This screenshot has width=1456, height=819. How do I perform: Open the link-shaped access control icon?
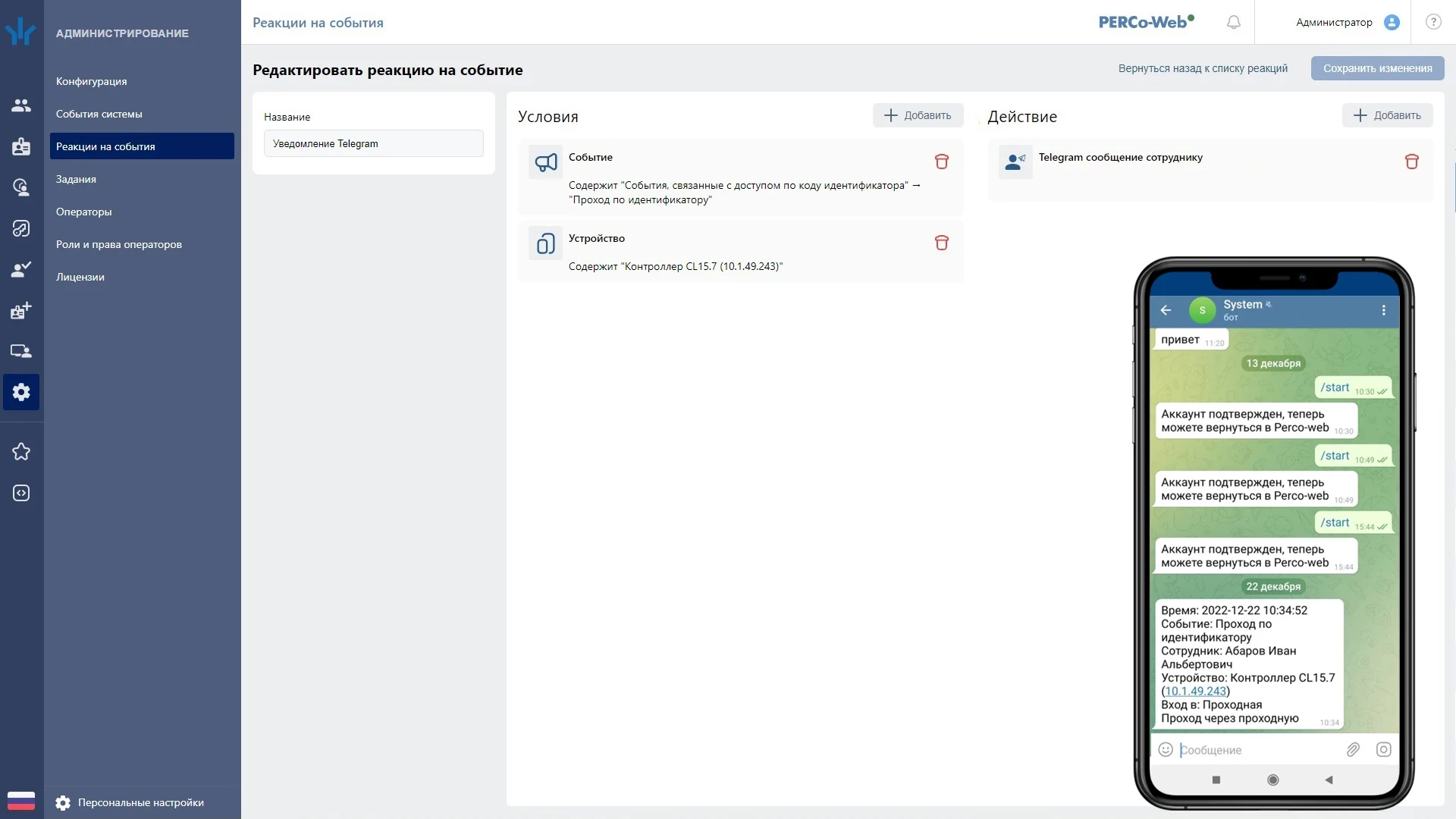(21, 228)
